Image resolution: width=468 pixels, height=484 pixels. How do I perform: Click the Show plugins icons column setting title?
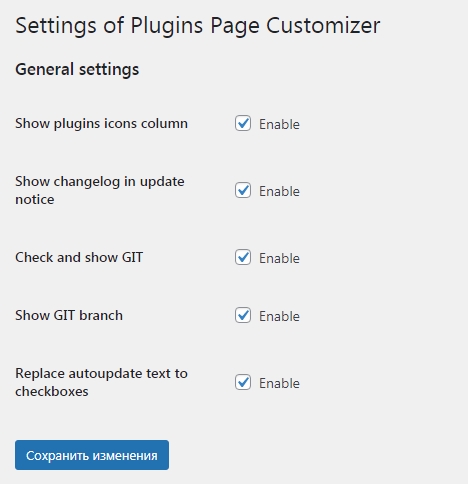pos(101,124)
